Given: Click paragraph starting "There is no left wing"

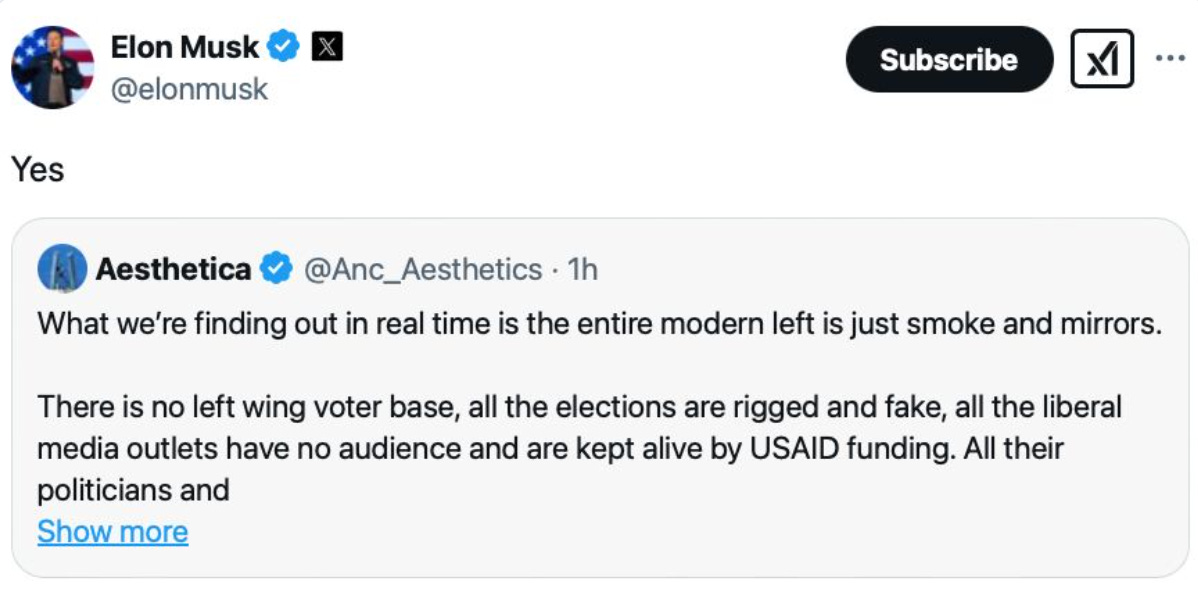Looking at the screenshot, I should click(579, 407).
